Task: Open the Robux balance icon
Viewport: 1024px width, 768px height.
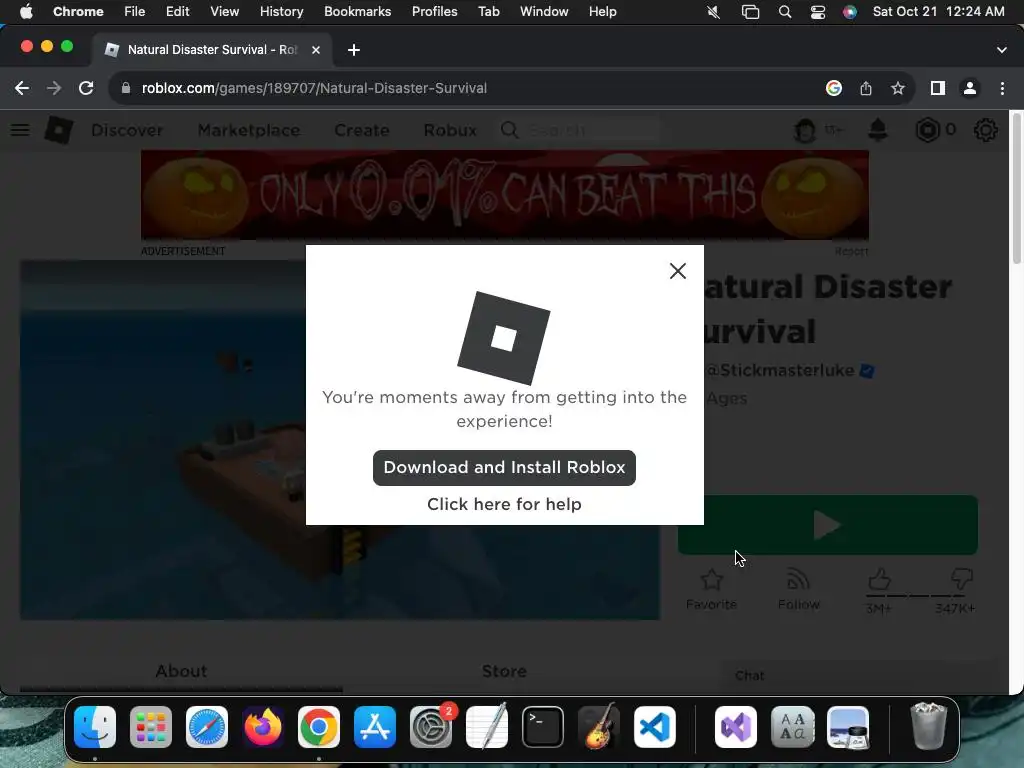Action: (927, 130)
